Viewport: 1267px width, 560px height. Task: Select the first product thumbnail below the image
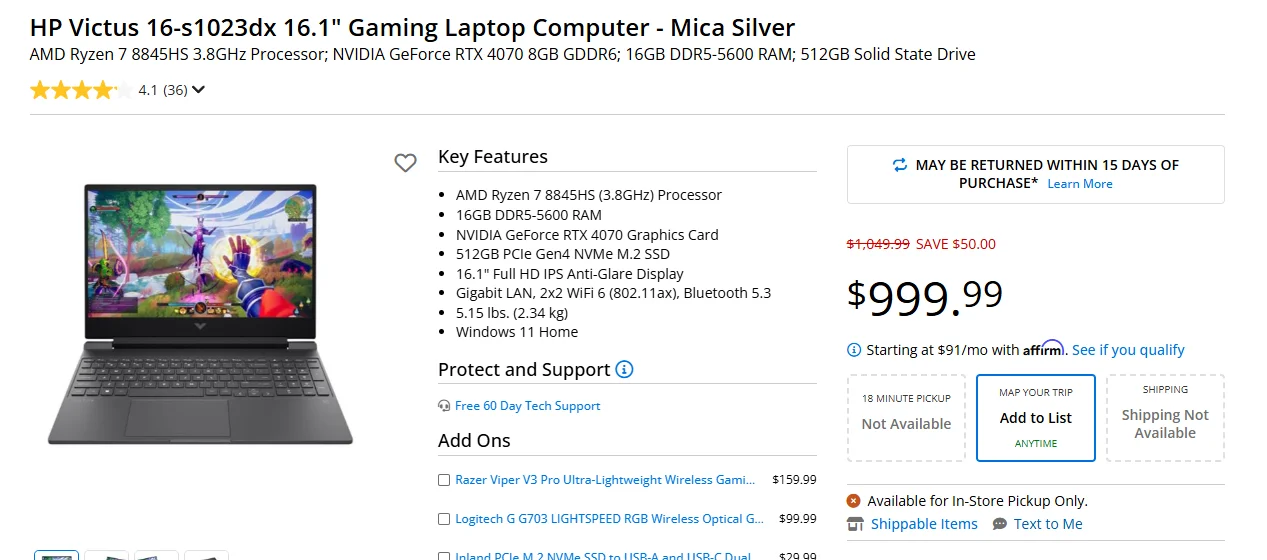57,555
